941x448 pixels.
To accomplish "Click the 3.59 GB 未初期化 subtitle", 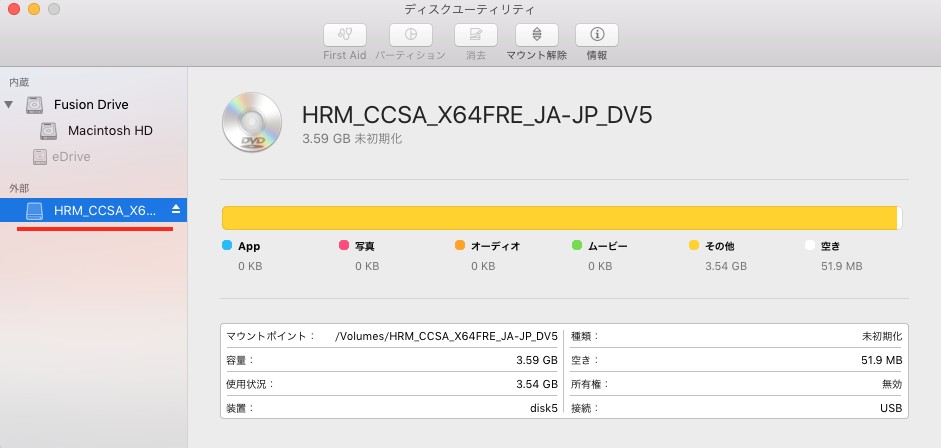I will click(352, 139).
